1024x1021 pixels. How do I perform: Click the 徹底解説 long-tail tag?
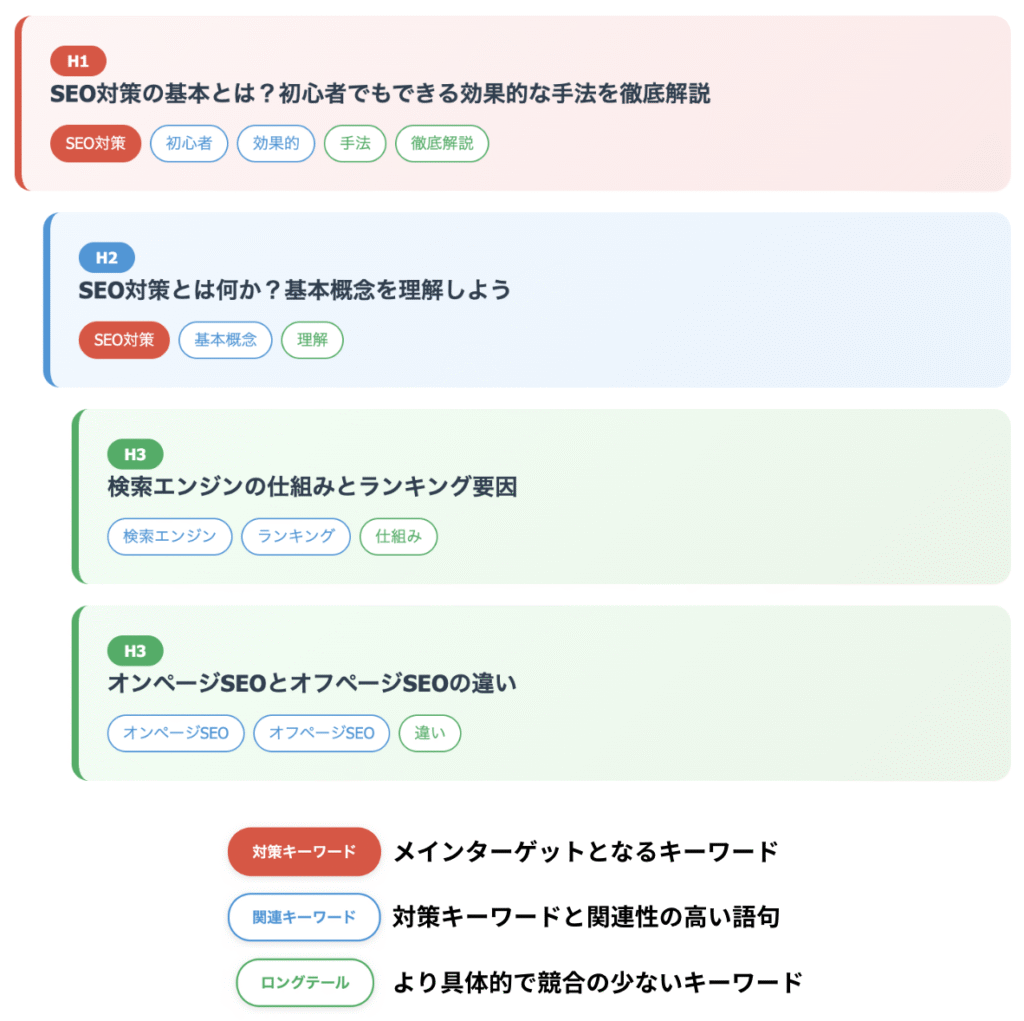pyautogui.click(x=441, y=143)
